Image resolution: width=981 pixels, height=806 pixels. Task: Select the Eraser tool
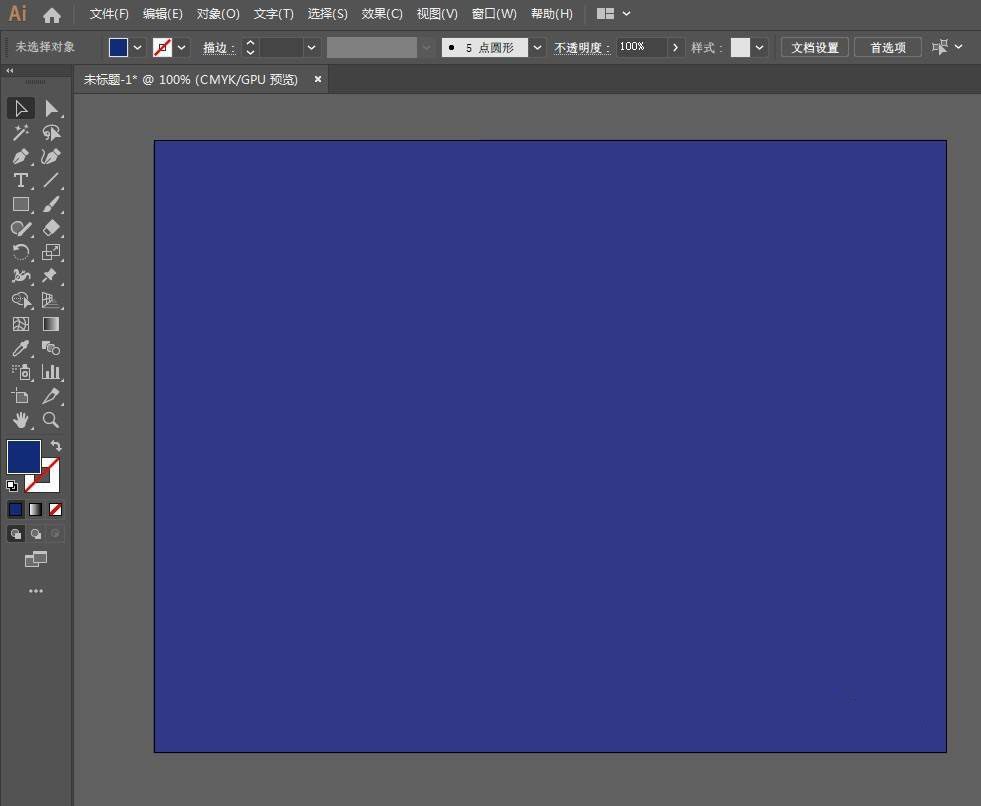pos(51,228)
